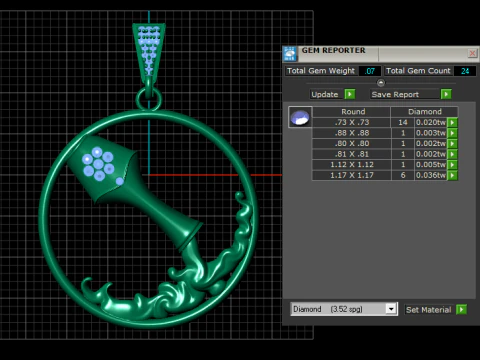This screenshot has width=480, height=360.
Task: Select the .81 X .81 size cell
Action: (x=352, y=154)
